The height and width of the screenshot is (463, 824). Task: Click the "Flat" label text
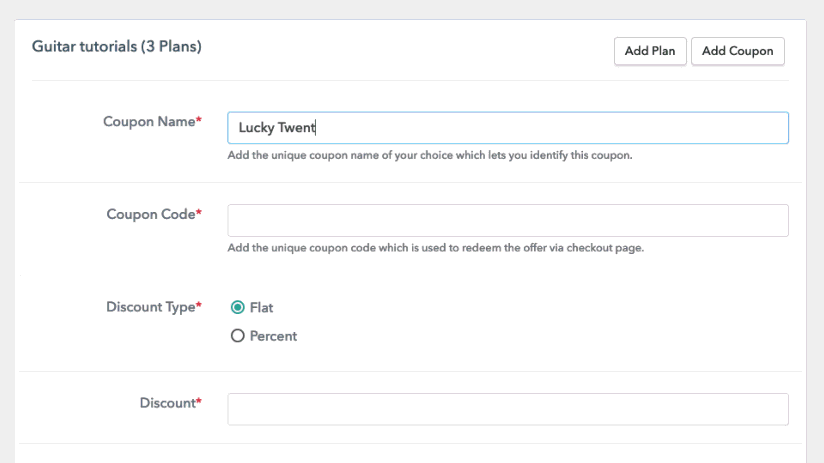pos(261,307)
